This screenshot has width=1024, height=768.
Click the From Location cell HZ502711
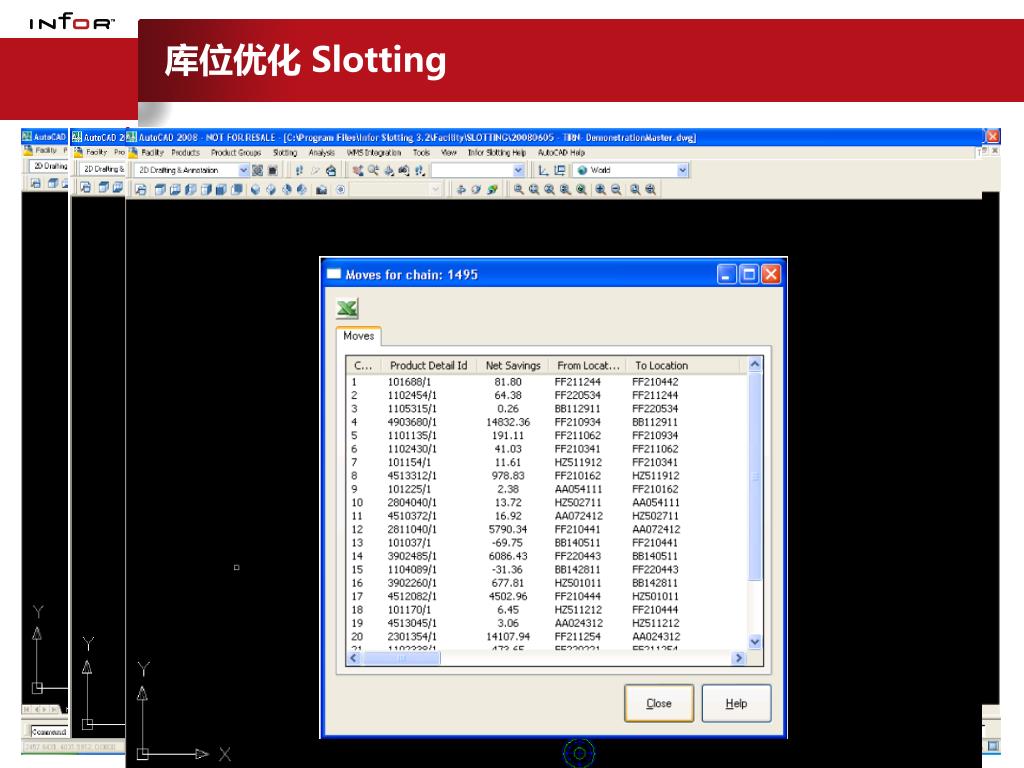tap(577, 502)
